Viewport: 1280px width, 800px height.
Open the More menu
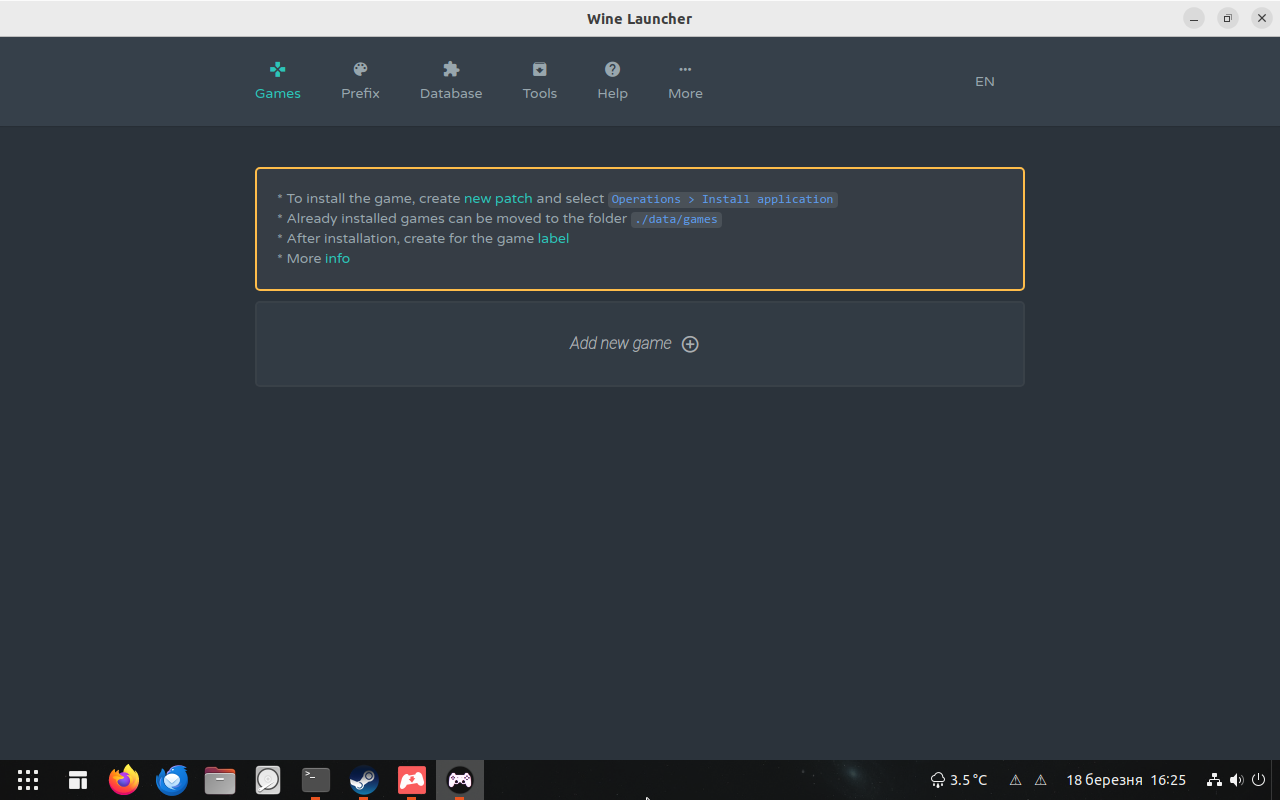pyautogui.click(x=685, y=81)
